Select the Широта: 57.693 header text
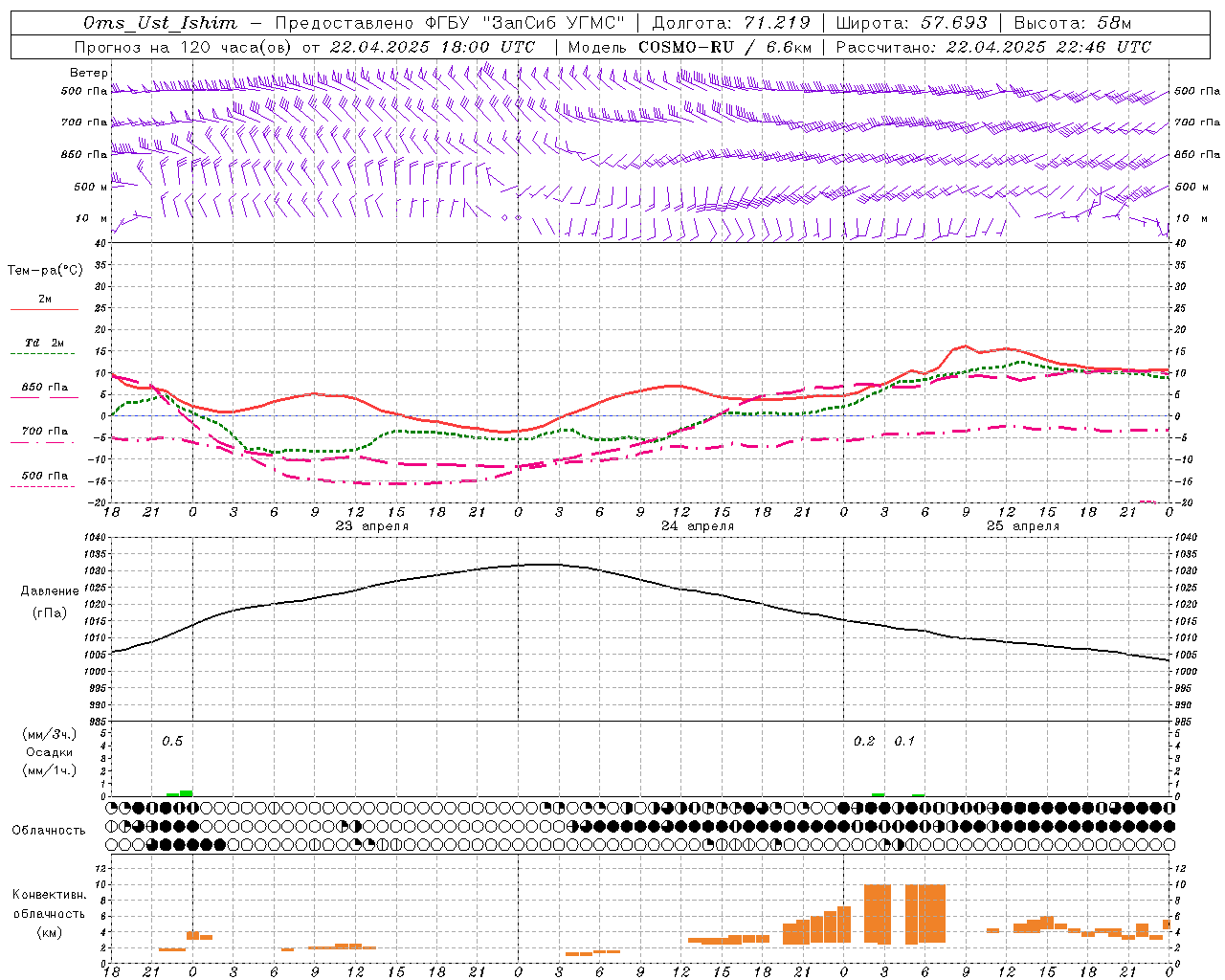 coord(912,23)
